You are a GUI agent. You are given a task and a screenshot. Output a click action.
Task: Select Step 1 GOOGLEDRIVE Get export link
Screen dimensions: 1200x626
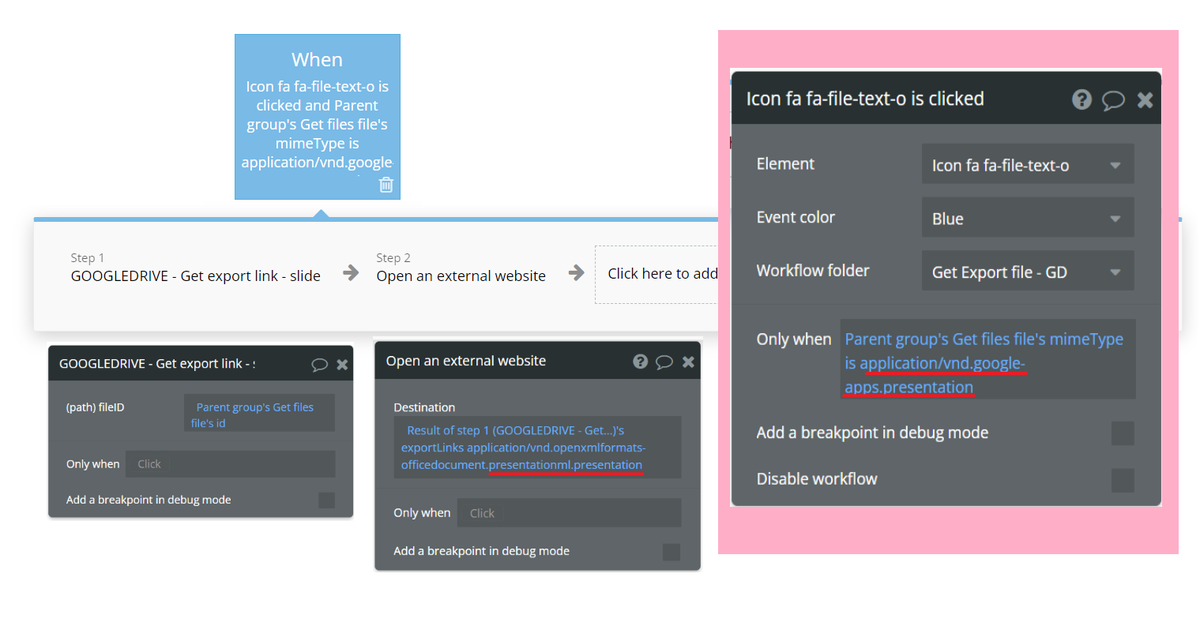pyautogui.click(x=196, y=268)
